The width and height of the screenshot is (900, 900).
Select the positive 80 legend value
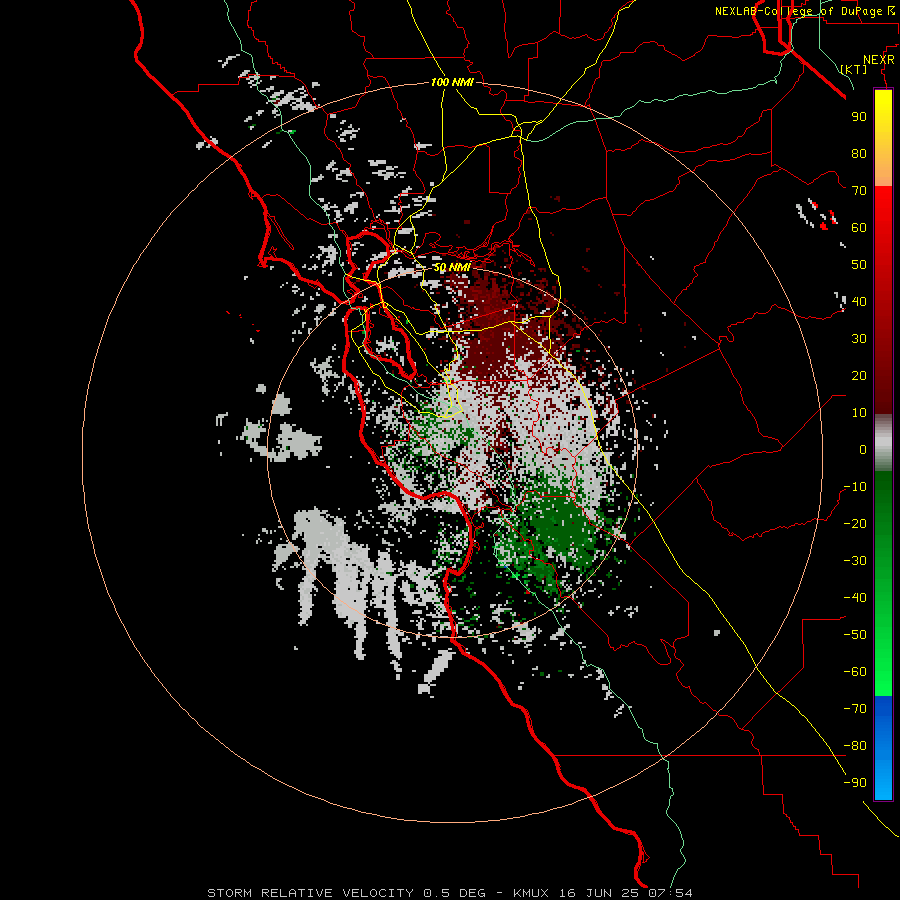859,153
